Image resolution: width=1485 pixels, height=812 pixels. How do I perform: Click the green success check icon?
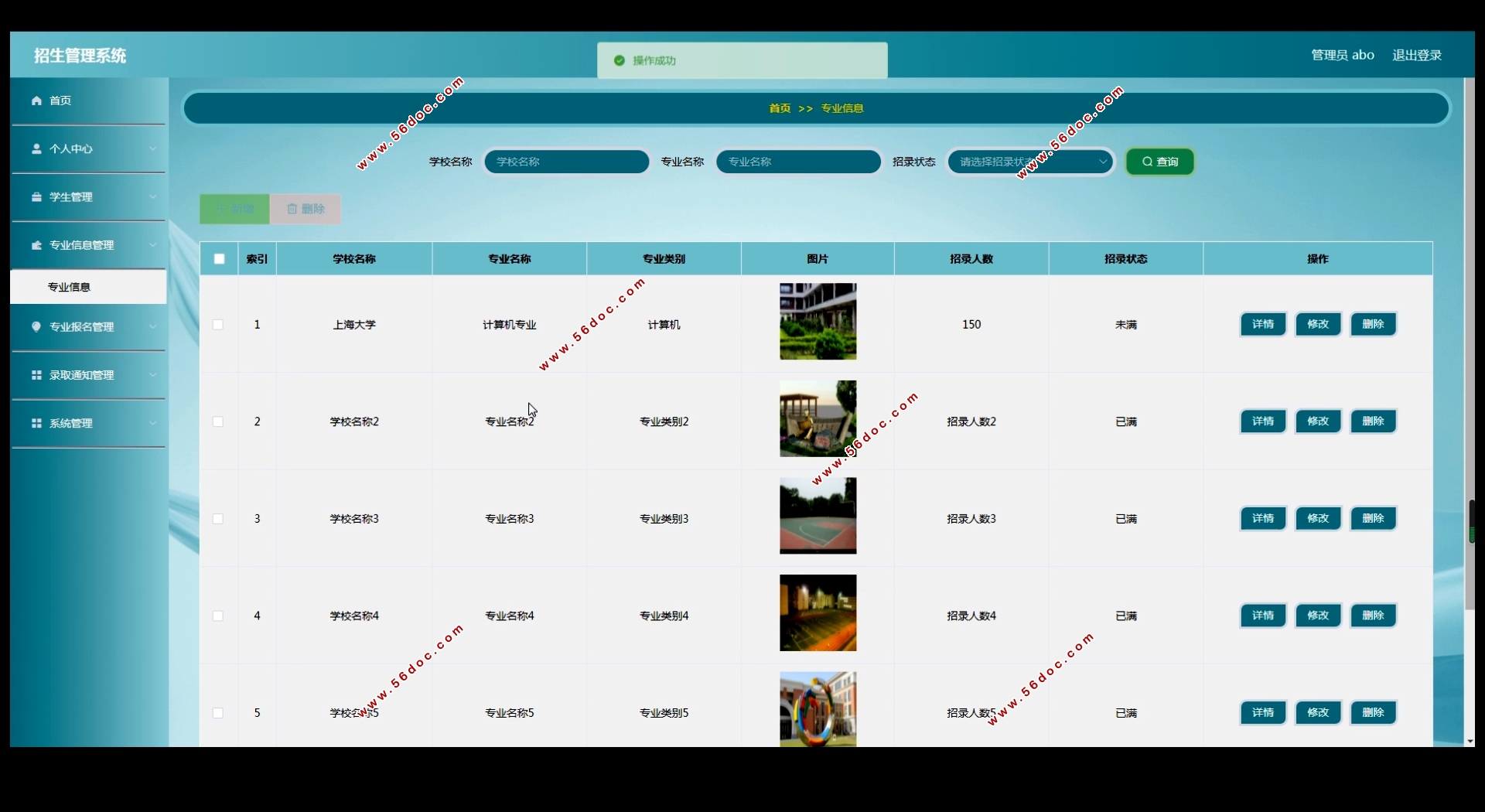619,60
